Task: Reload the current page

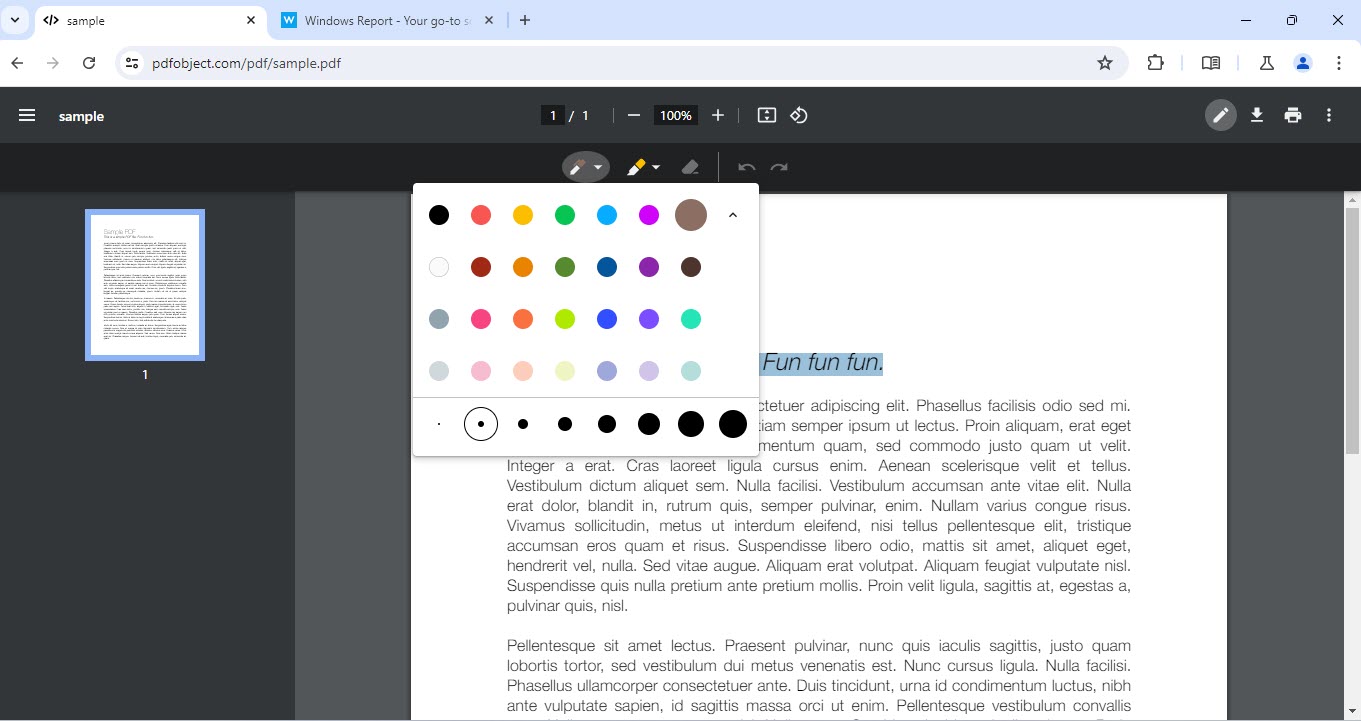Action: [89, 63]
